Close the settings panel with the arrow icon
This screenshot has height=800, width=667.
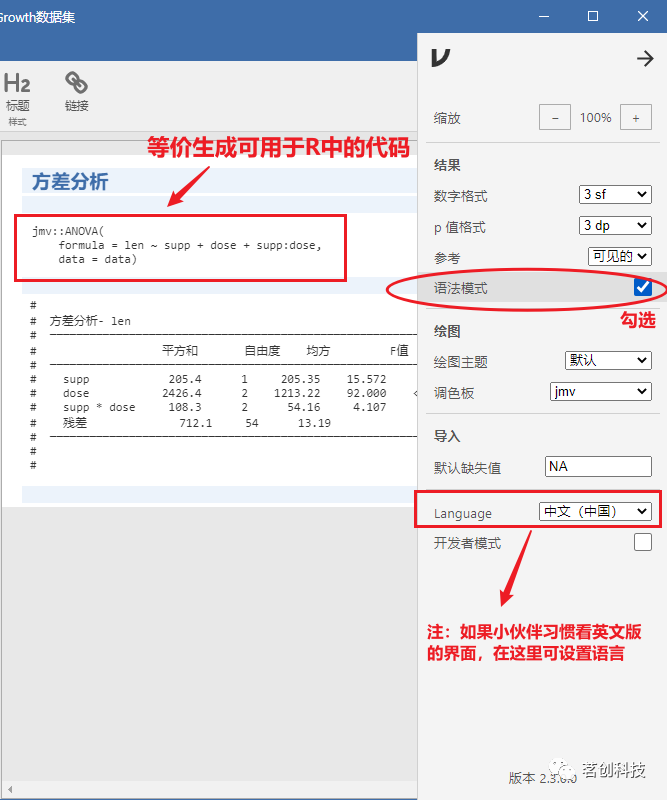click(645, 58)
